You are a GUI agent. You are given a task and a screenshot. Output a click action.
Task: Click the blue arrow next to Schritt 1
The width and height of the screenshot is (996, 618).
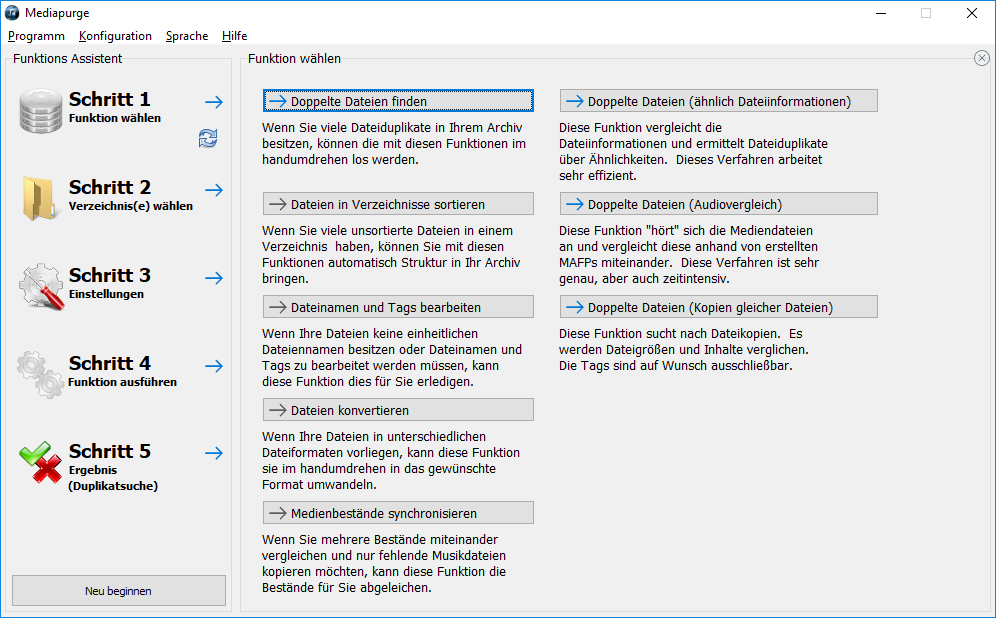213,101
